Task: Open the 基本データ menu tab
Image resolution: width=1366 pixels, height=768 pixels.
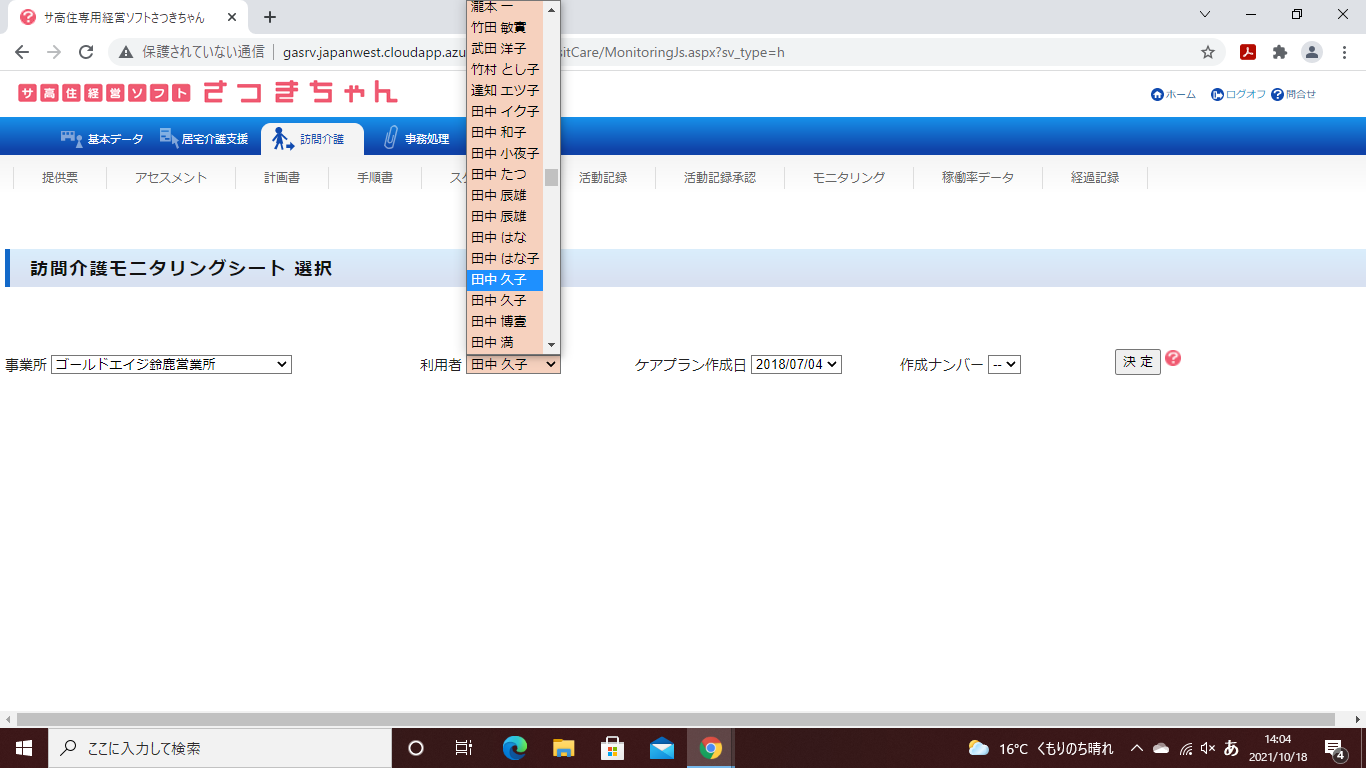Action: point(102,139)
